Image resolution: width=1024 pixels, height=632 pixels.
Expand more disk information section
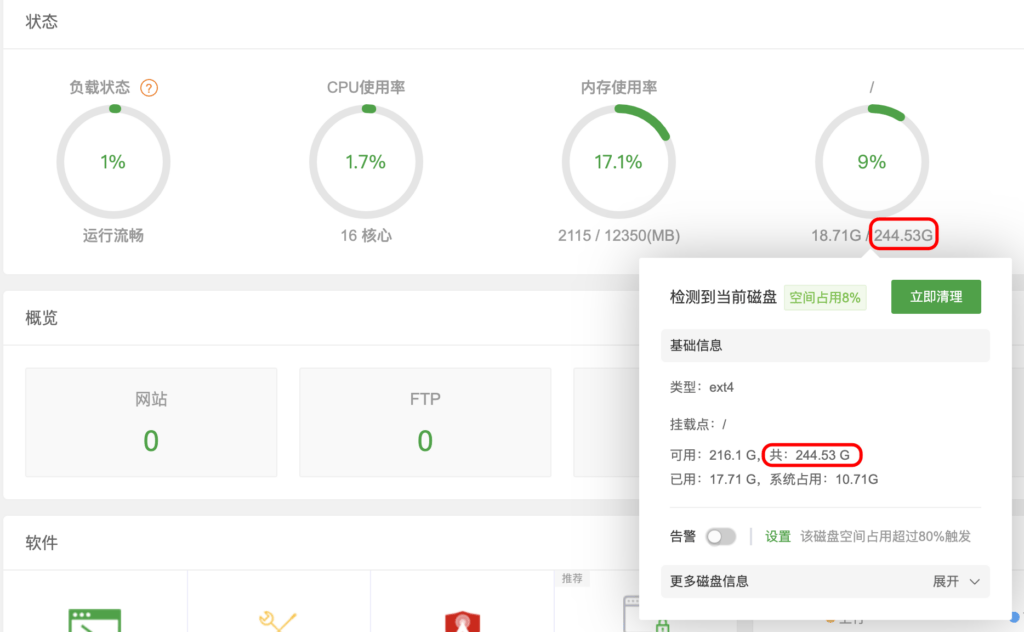coord(825,581)
